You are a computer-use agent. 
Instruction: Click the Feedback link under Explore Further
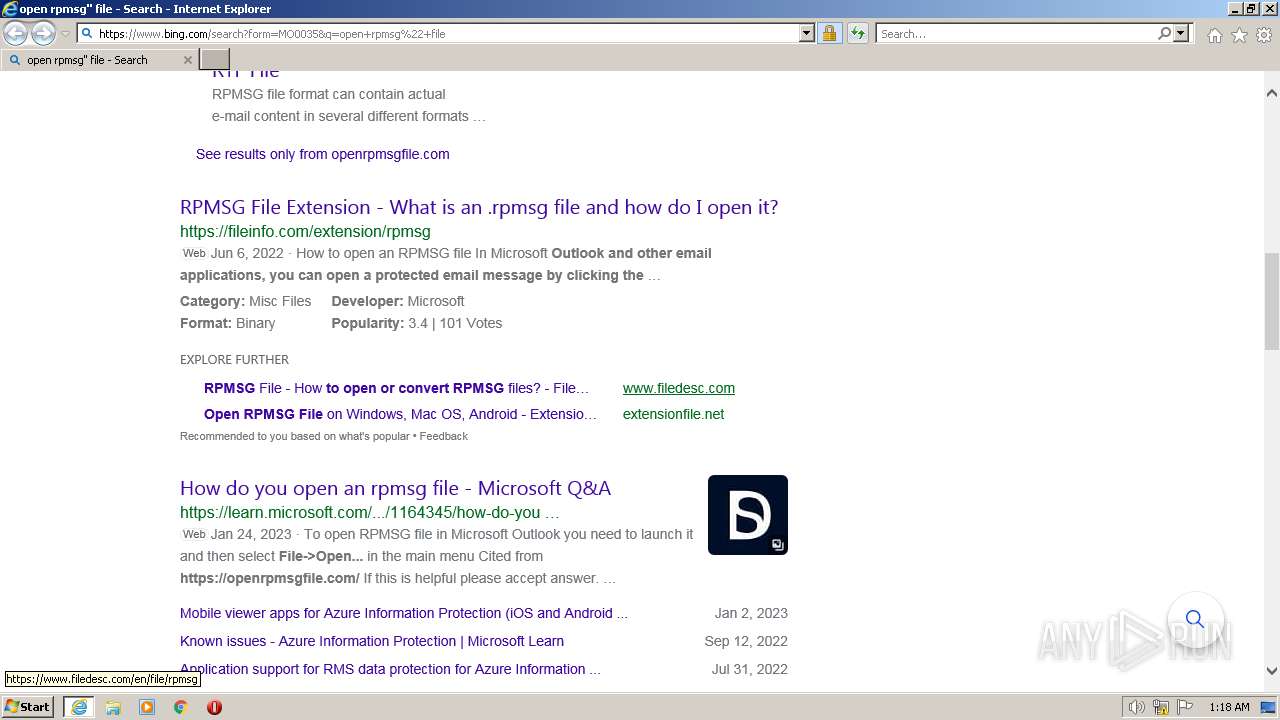click(x=444, y=436)
